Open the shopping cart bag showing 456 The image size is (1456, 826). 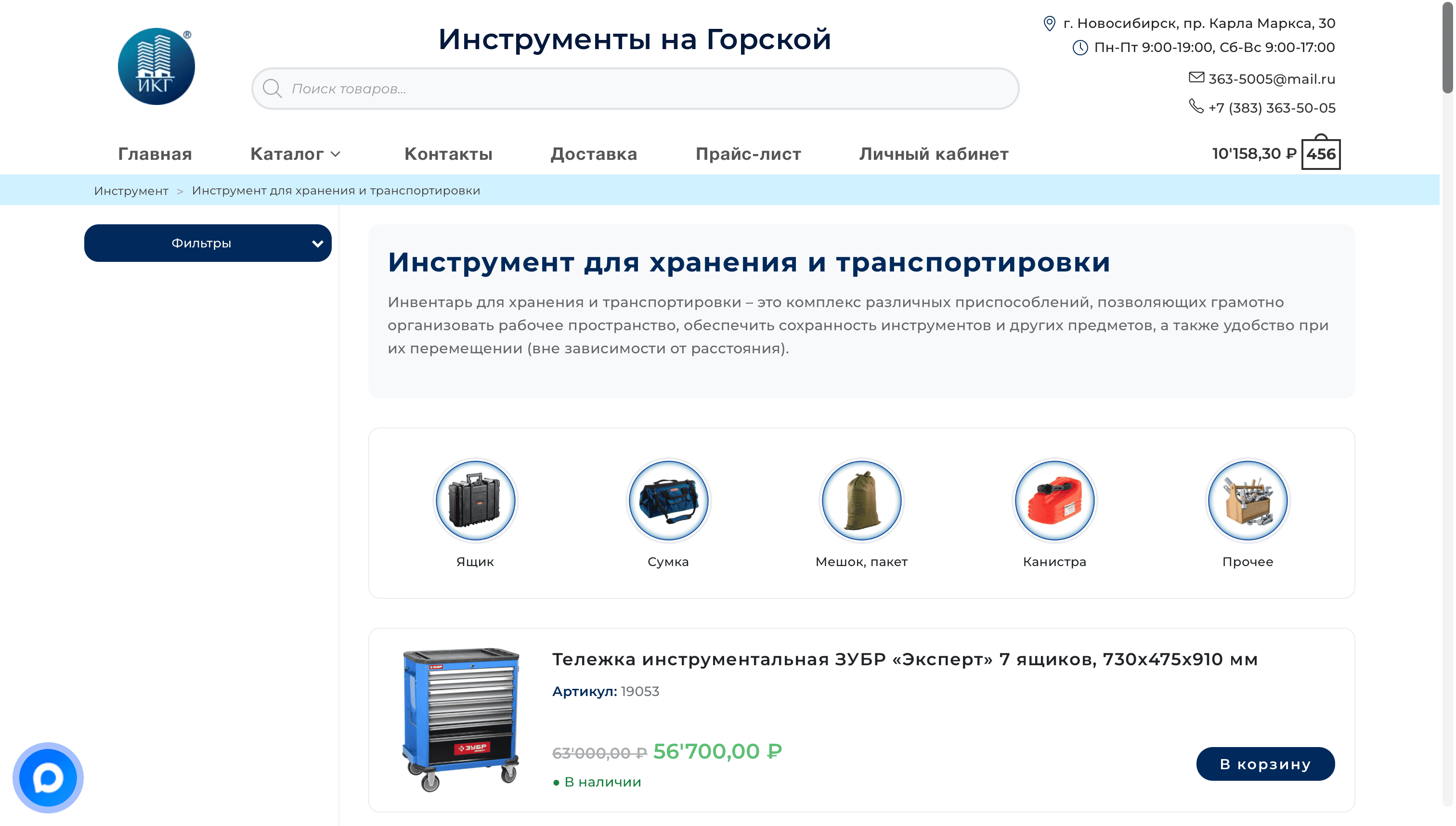click(x=1320, y=153)
